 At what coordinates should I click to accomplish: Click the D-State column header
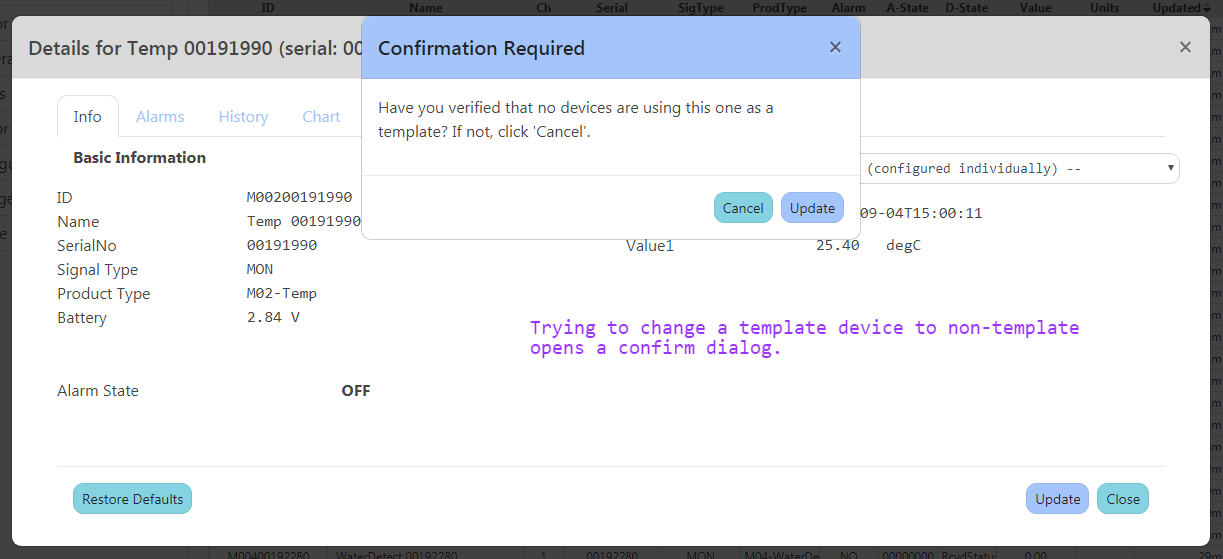coord(966,7)
